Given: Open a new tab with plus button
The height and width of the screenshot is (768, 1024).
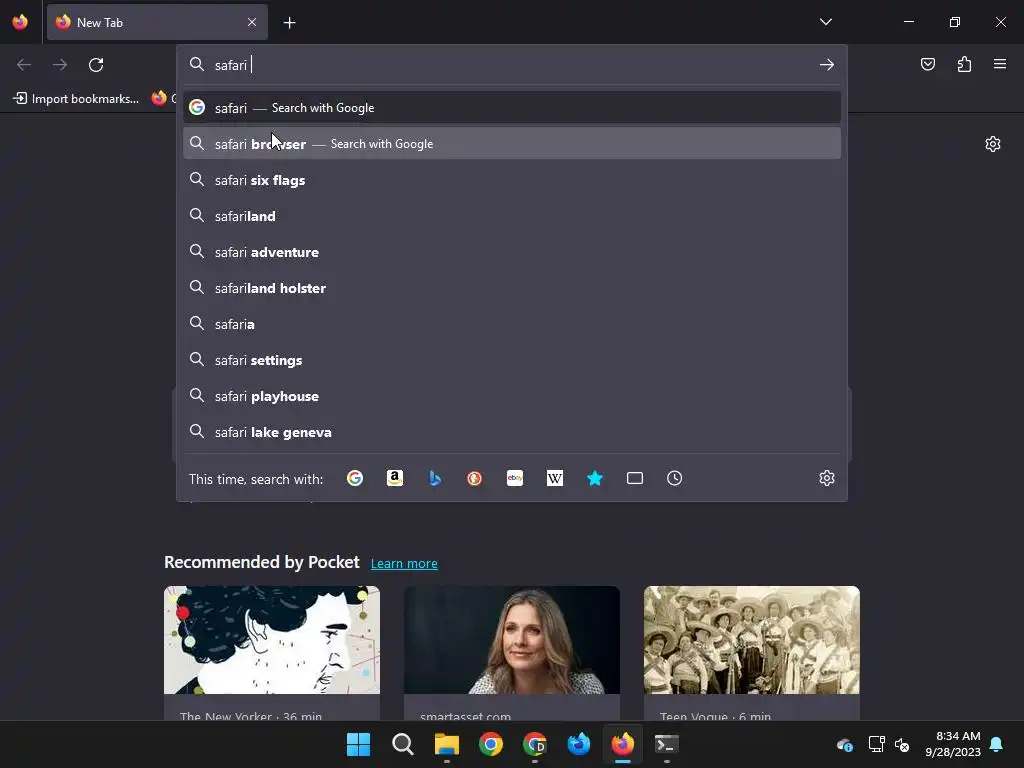Looking at the screenshot, I should tap(289, 23).
